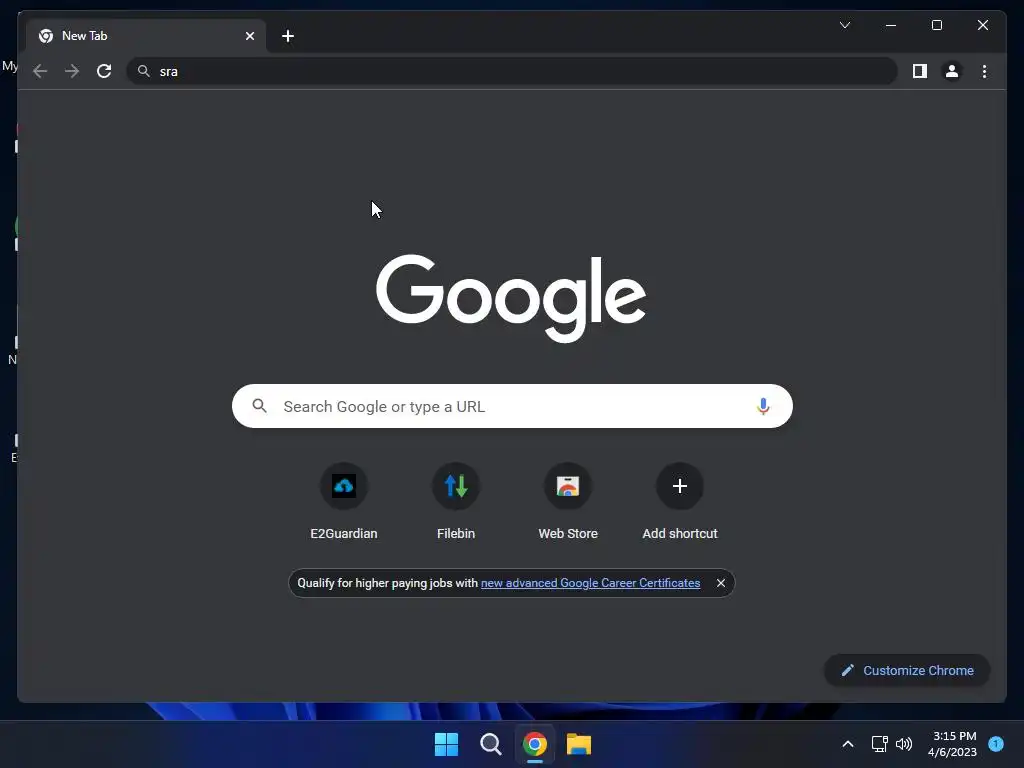The width and height of the screenshot is (1024, 768).
Task: Click Chrome icon in taskbar
Action: (x=534, y=744)
